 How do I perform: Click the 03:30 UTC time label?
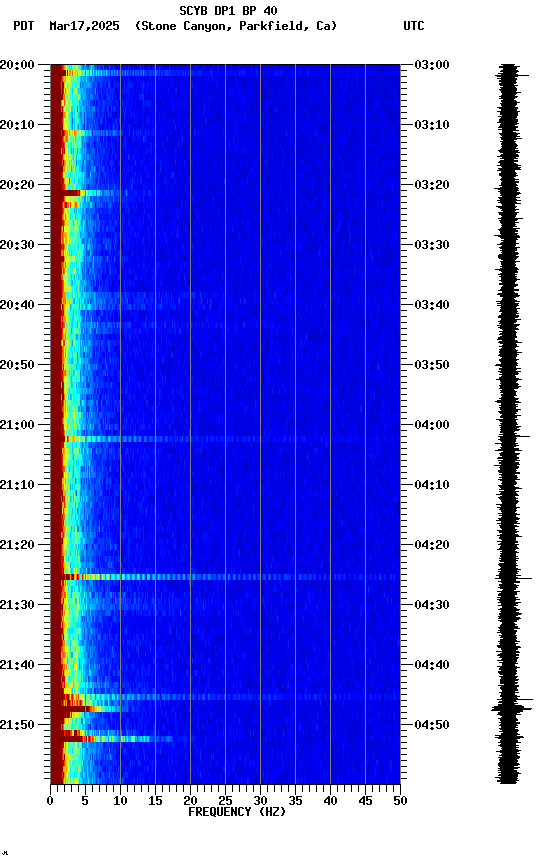pyautogui.click(x=431, y=245)
